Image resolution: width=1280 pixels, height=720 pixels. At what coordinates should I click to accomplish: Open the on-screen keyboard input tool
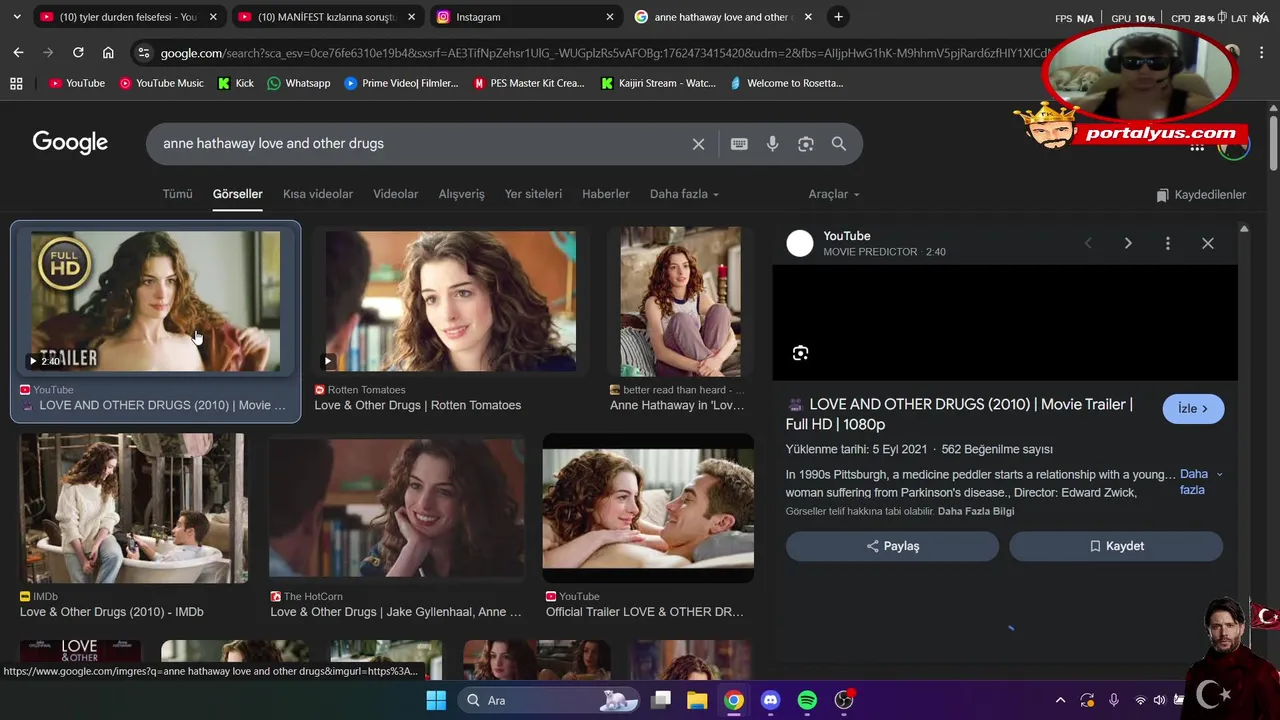coord(739,144)
